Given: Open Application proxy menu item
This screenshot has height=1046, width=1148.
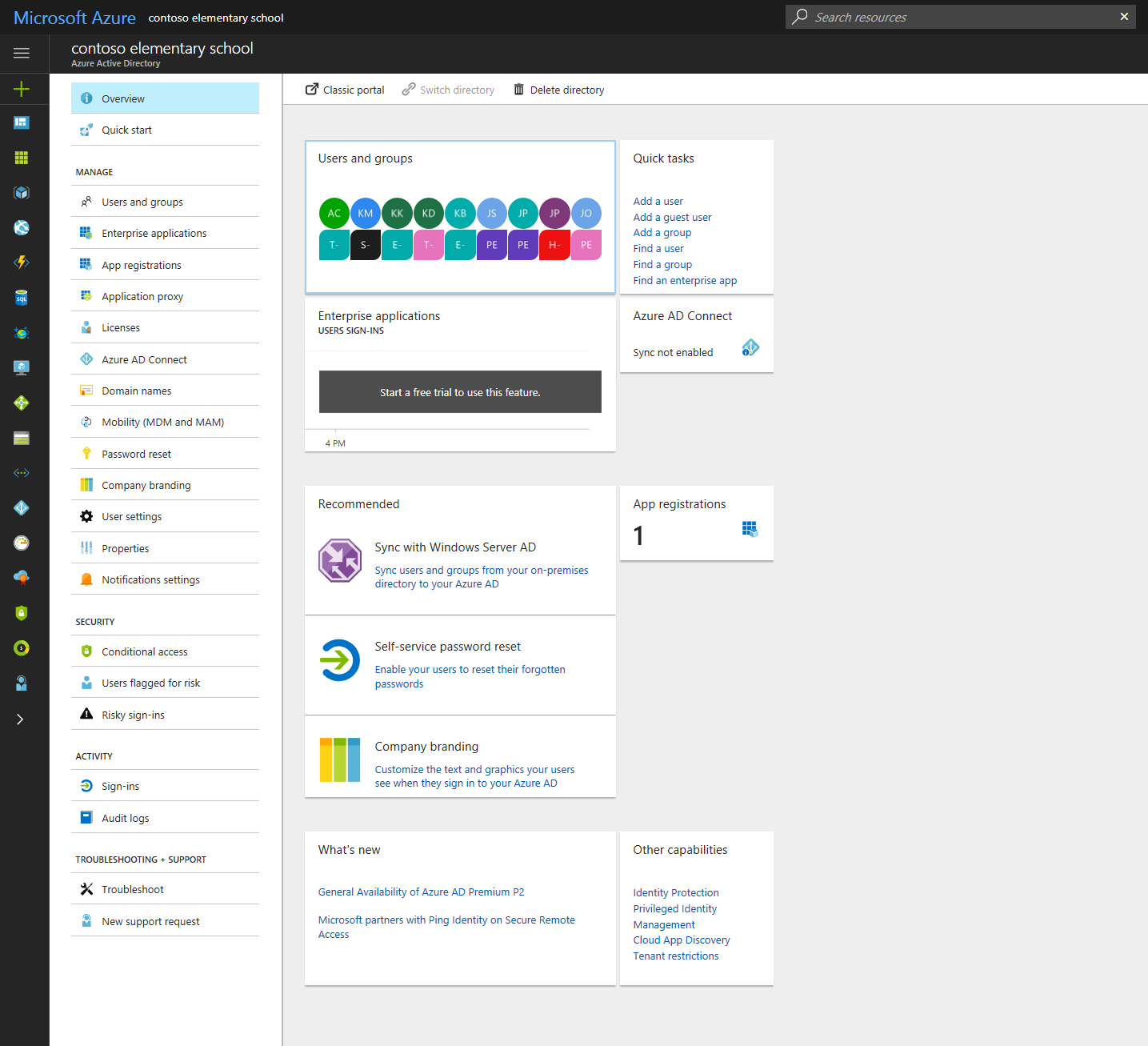Looking at the screenshot, I should [165, 296].
